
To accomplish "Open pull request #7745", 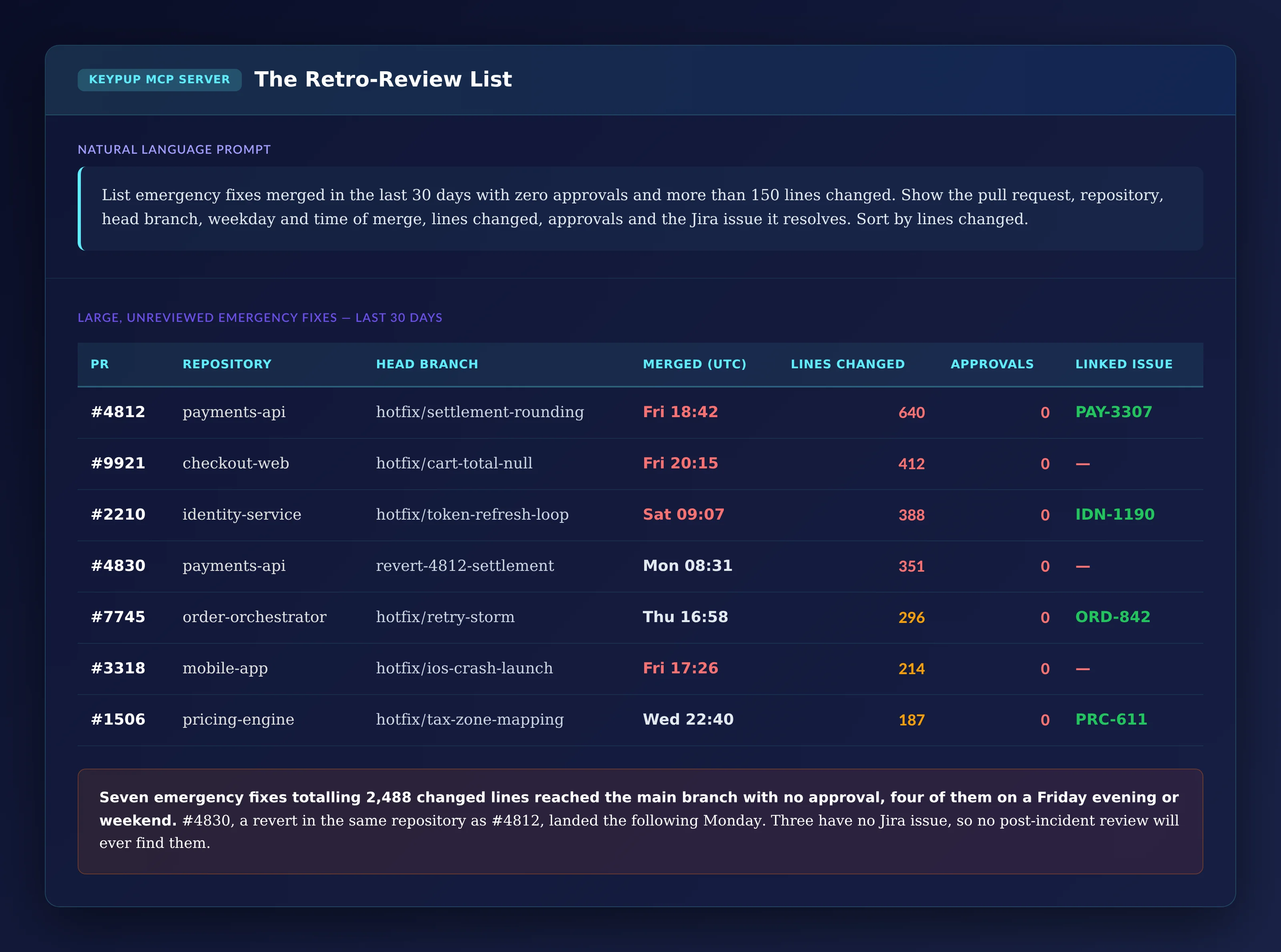I will tap(118, 617).
